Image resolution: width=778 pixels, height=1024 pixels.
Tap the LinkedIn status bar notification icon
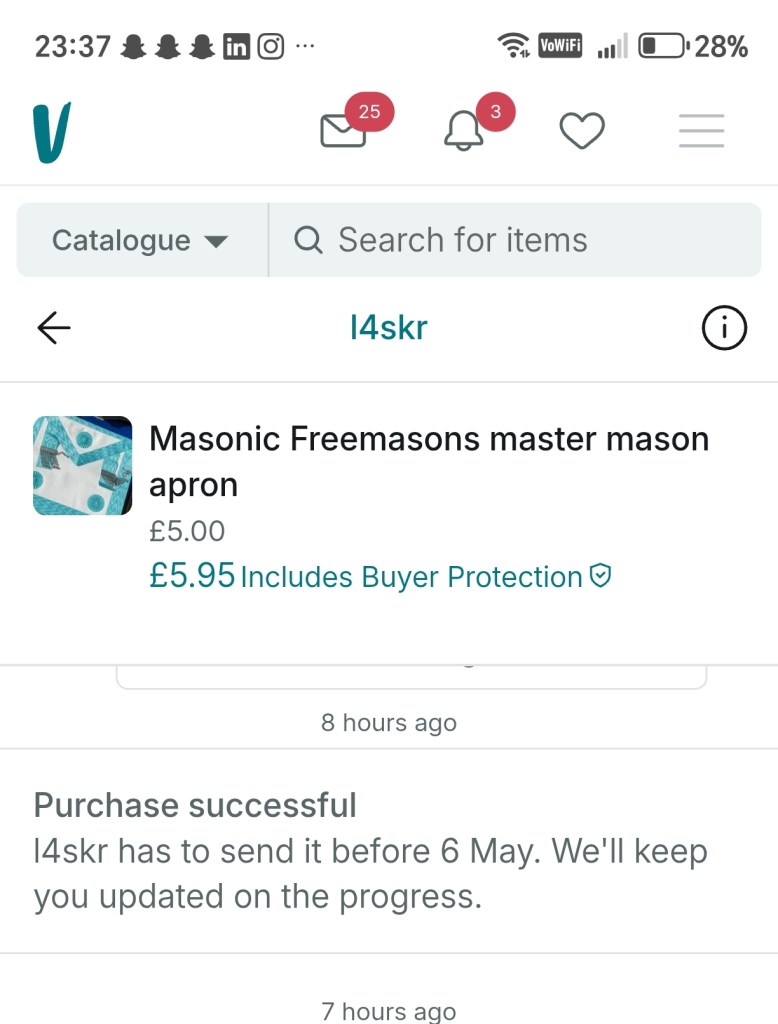(237, 46)
